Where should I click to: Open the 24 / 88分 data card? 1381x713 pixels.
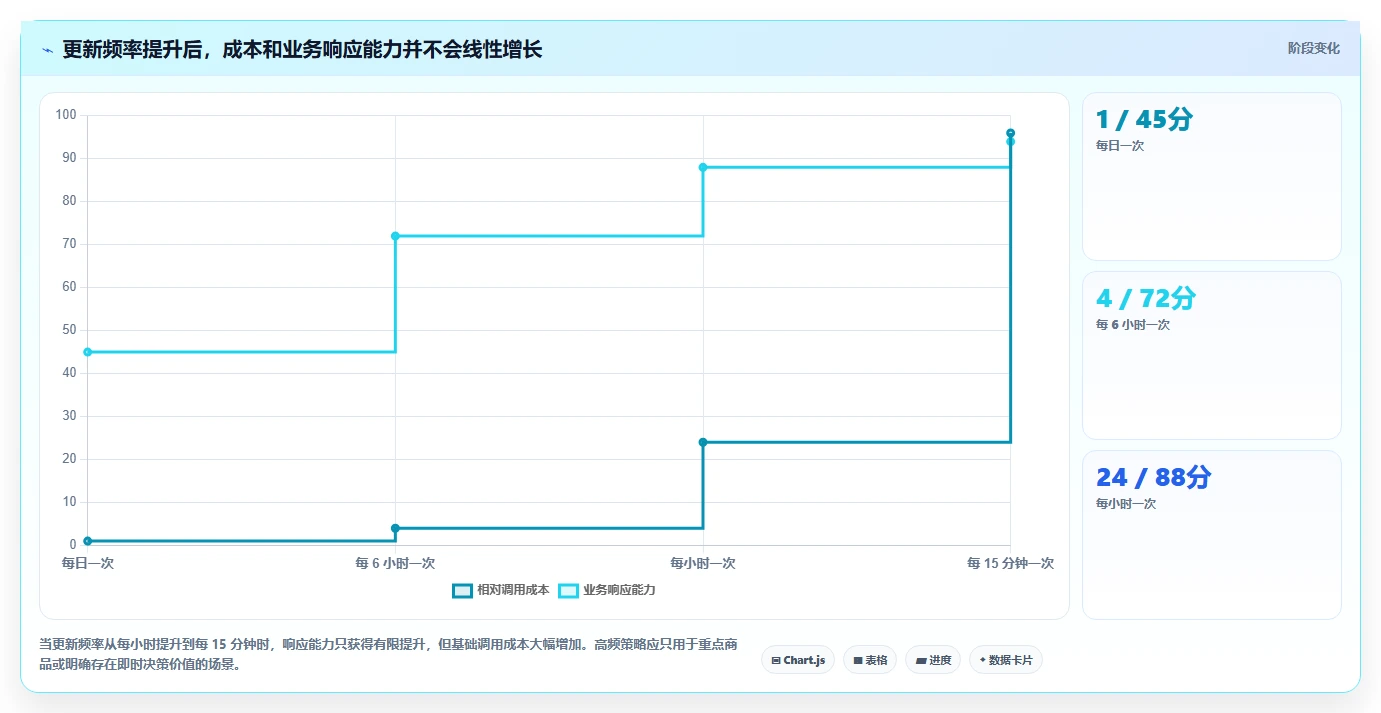1212,535
